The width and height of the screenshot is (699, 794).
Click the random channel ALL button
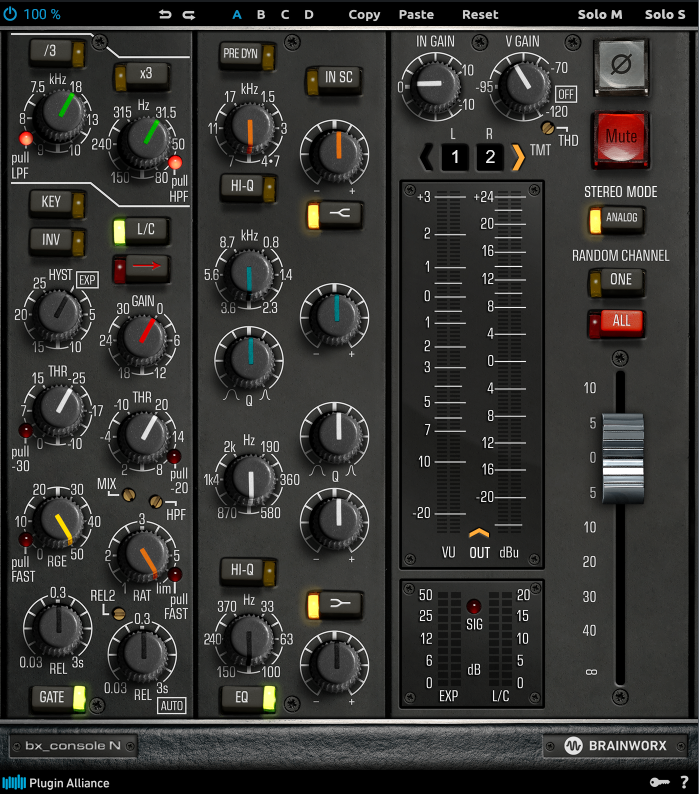click(x=616, y=324)
